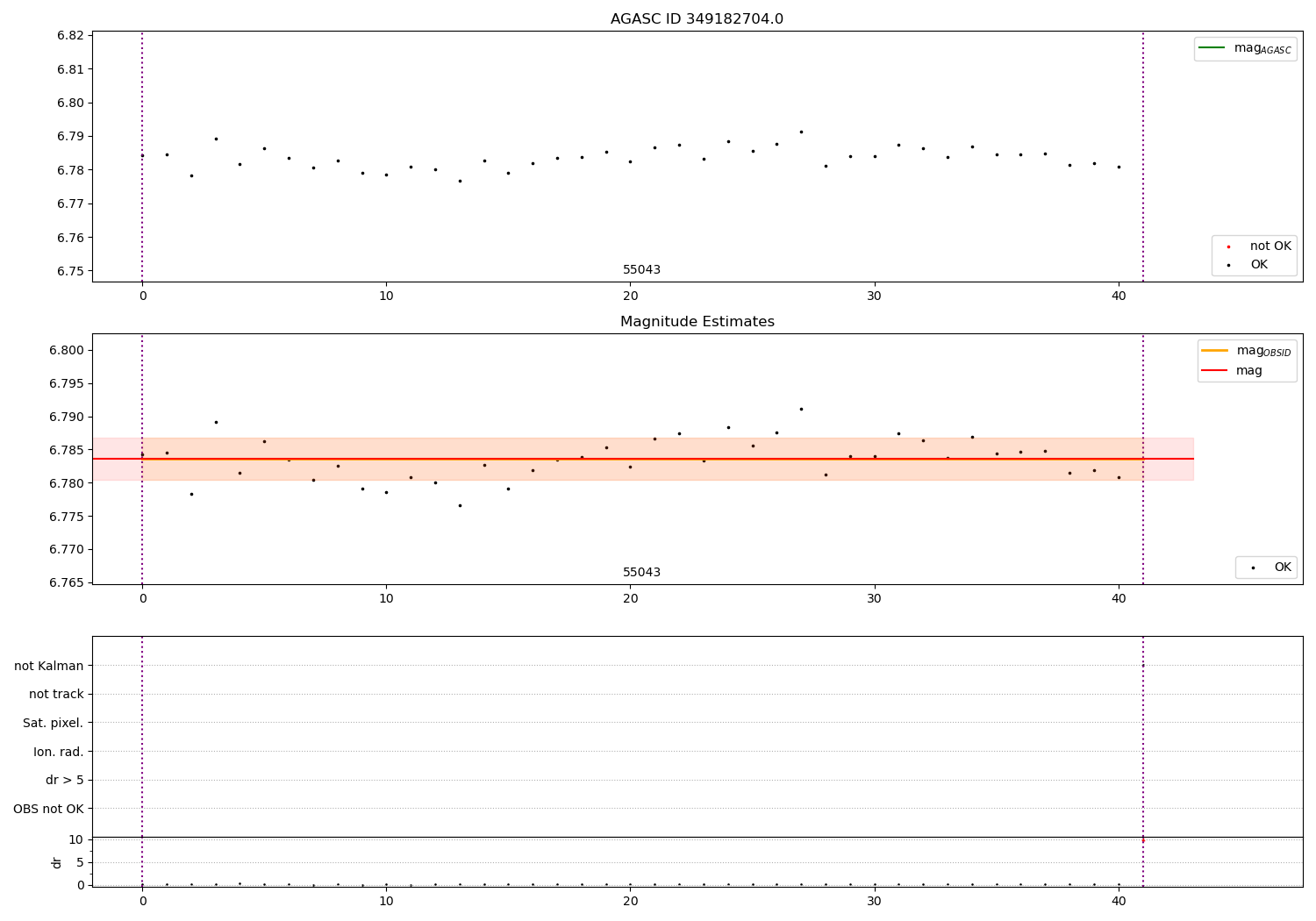The image size is (1316, 921).
Task: Click the 6.765 tick label in middle plot
Action: pyautogui.click(x=68, y=583)
